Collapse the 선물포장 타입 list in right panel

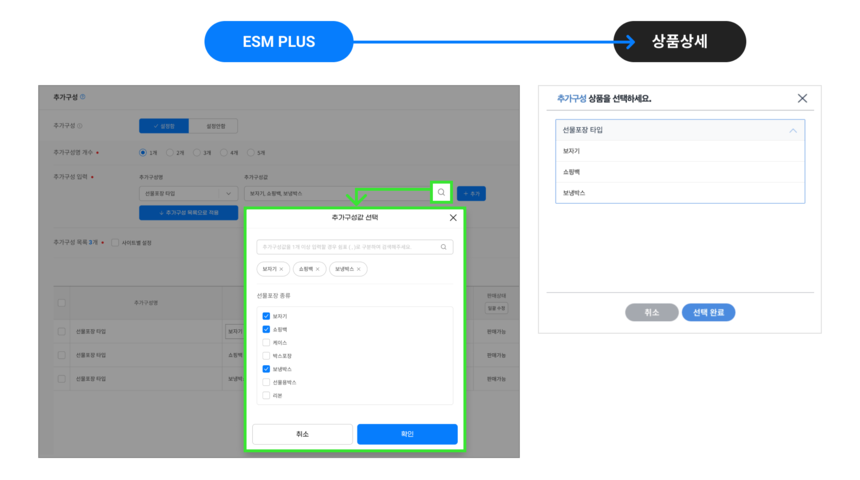(x=793, y=131)
